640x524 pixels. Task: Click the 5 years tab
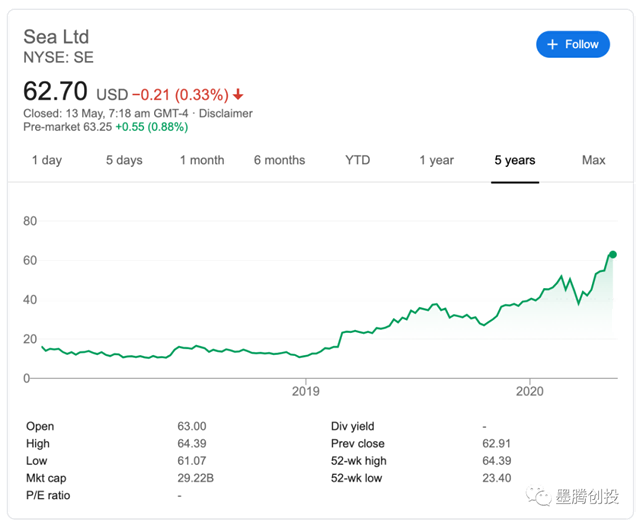(514, 160)
